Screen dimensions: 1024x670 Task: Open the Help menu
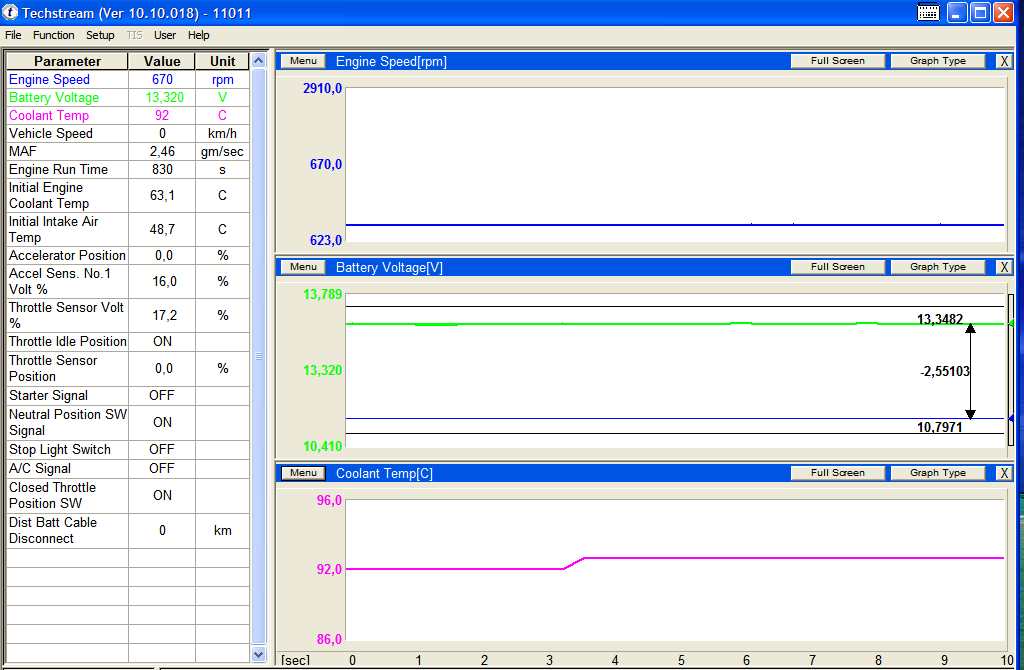(199, 35)
